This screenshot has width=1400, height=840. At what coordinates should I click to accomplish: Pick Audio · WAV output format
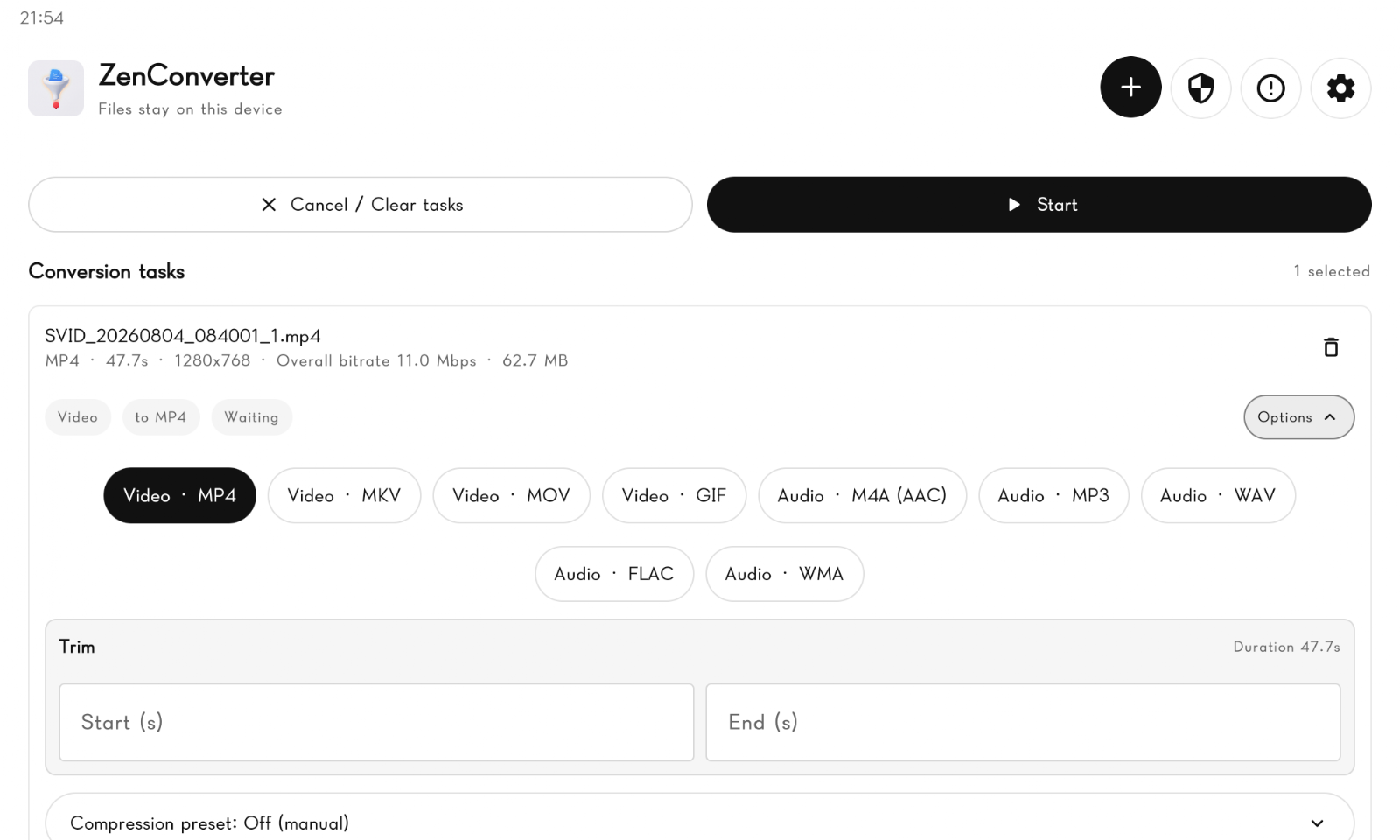click(1218, 495)
